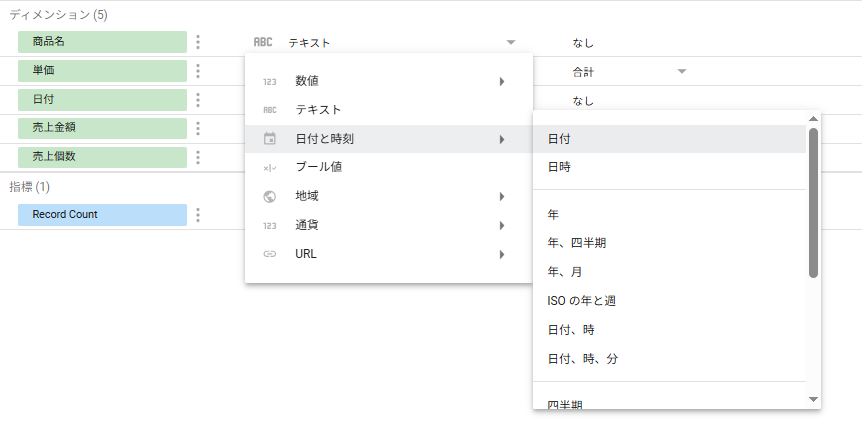Open the three-dot menu next to Record Count
The width and height of the screenshot is (862, 444).
click(x=198, y=215)
